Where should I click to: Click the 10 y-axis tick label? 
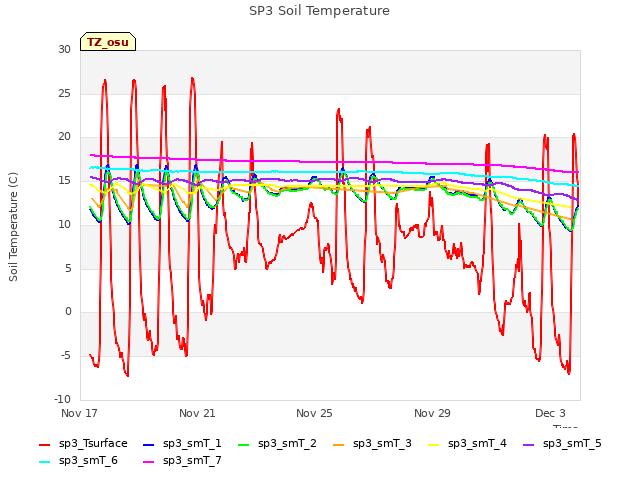click(x=64, y=224)
